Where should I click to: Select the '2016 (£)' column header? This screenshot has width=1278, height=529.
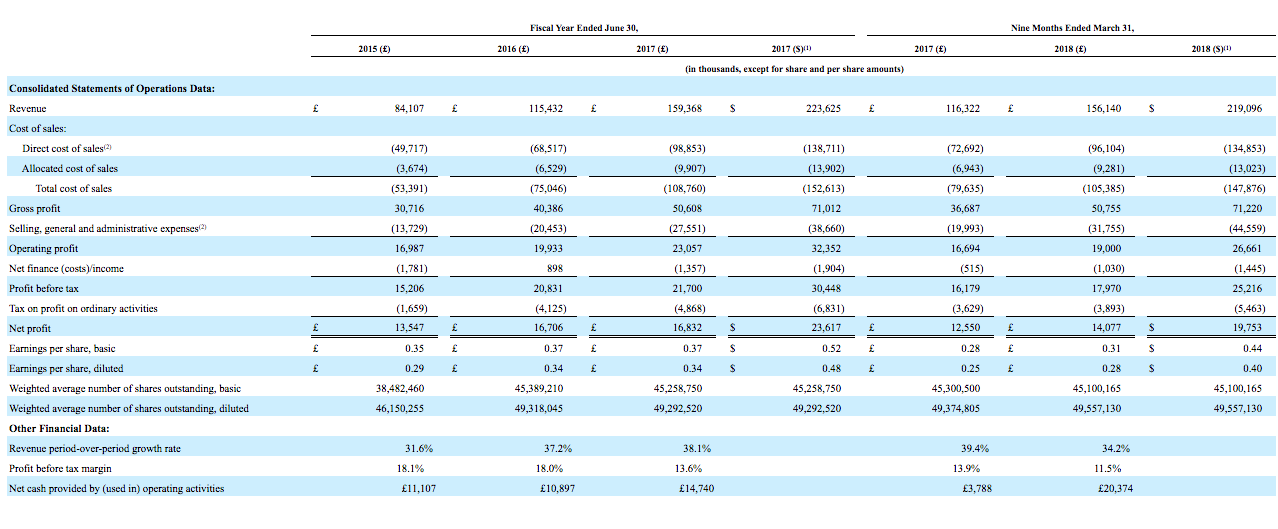pyautogui.click(x=514, y=49)
